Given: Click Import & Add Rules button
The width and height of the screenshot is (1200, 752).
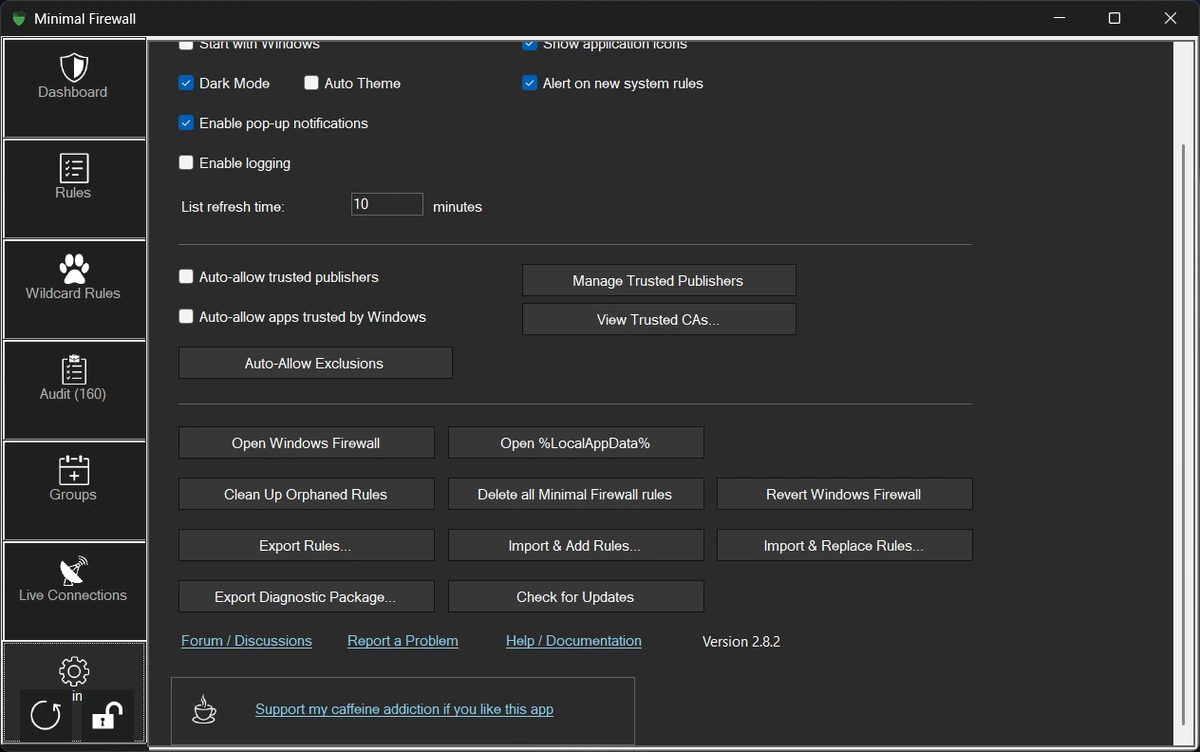Looking at the screenshot, I should (x=576, y=545).
